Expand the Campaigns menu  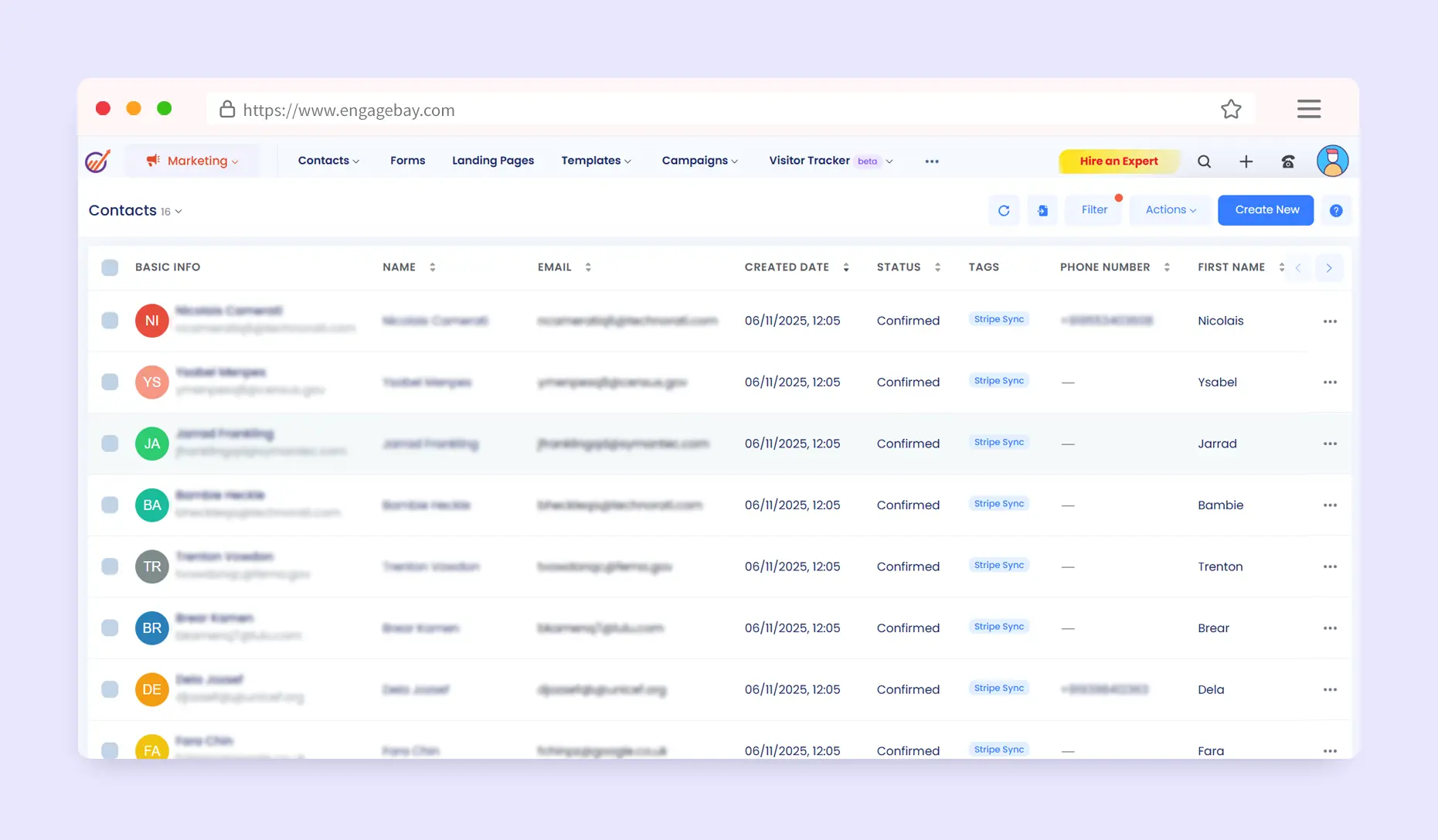[x=699, y=161]
